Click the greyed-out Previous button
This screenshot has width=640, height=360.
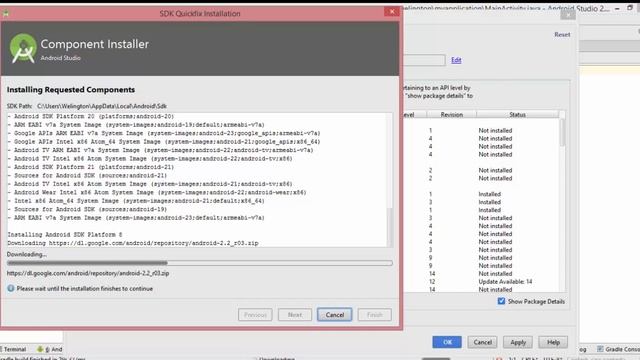tap(255, 315)
